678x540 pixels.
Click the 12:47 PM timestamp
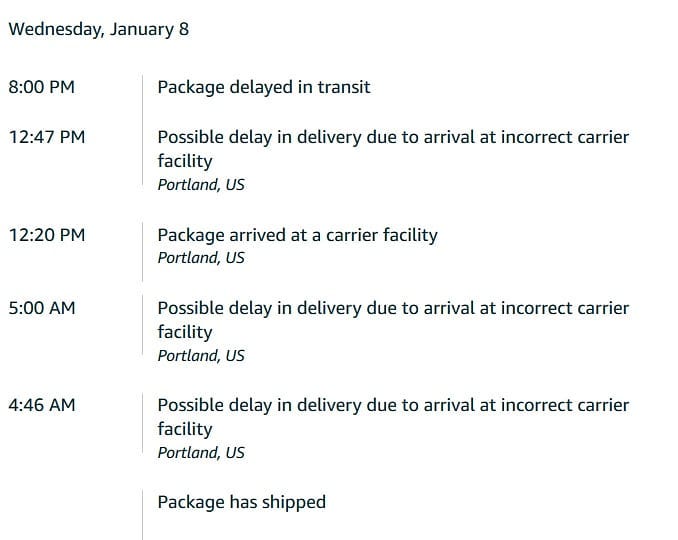[46, 137]
